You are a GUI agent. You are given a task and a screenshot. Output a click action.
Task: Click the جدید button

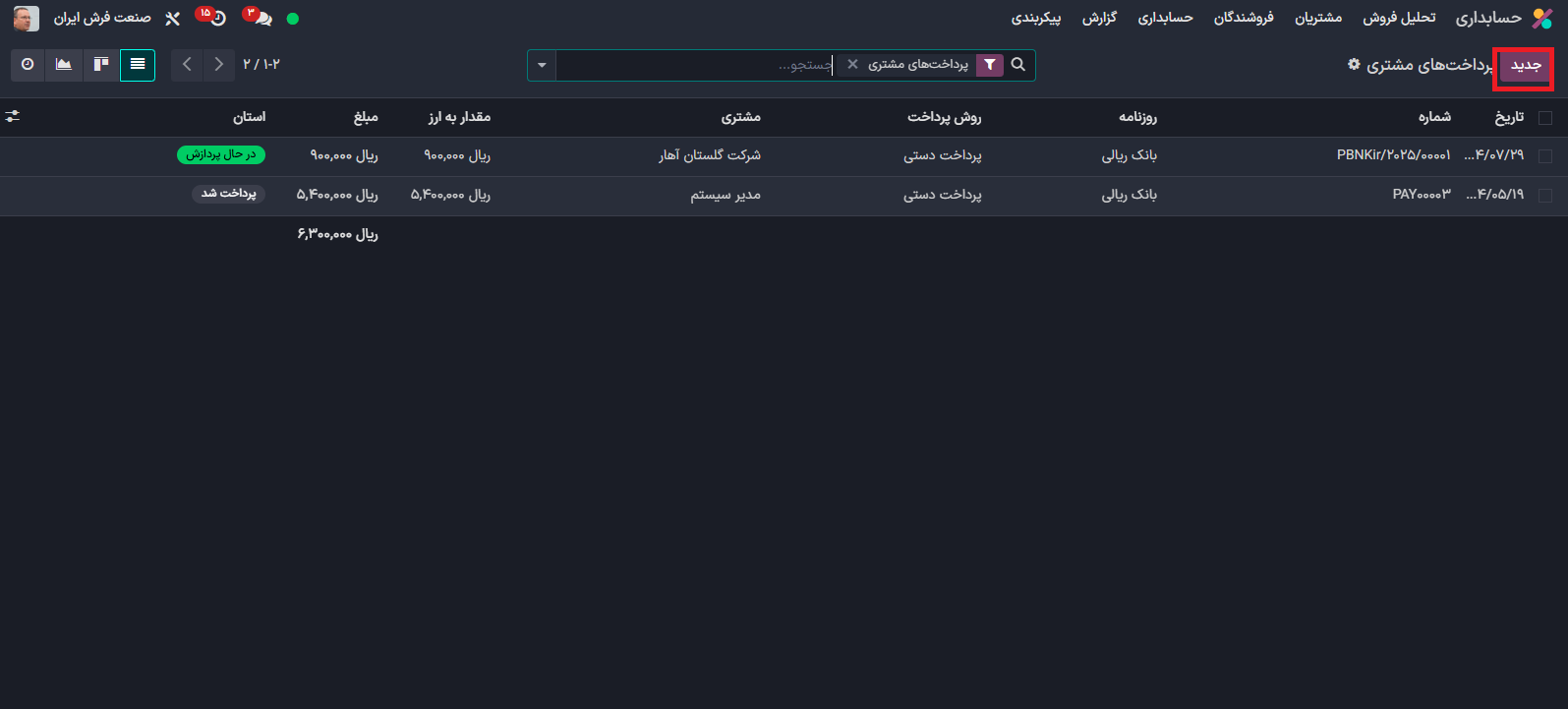[x=1526, y=66]
